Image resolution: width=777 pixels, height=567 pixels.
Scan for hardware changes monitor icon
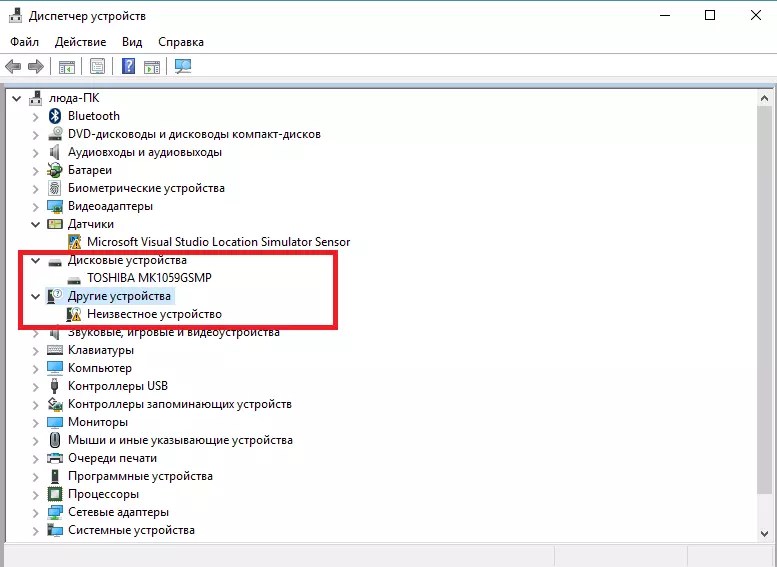(183, 66)
